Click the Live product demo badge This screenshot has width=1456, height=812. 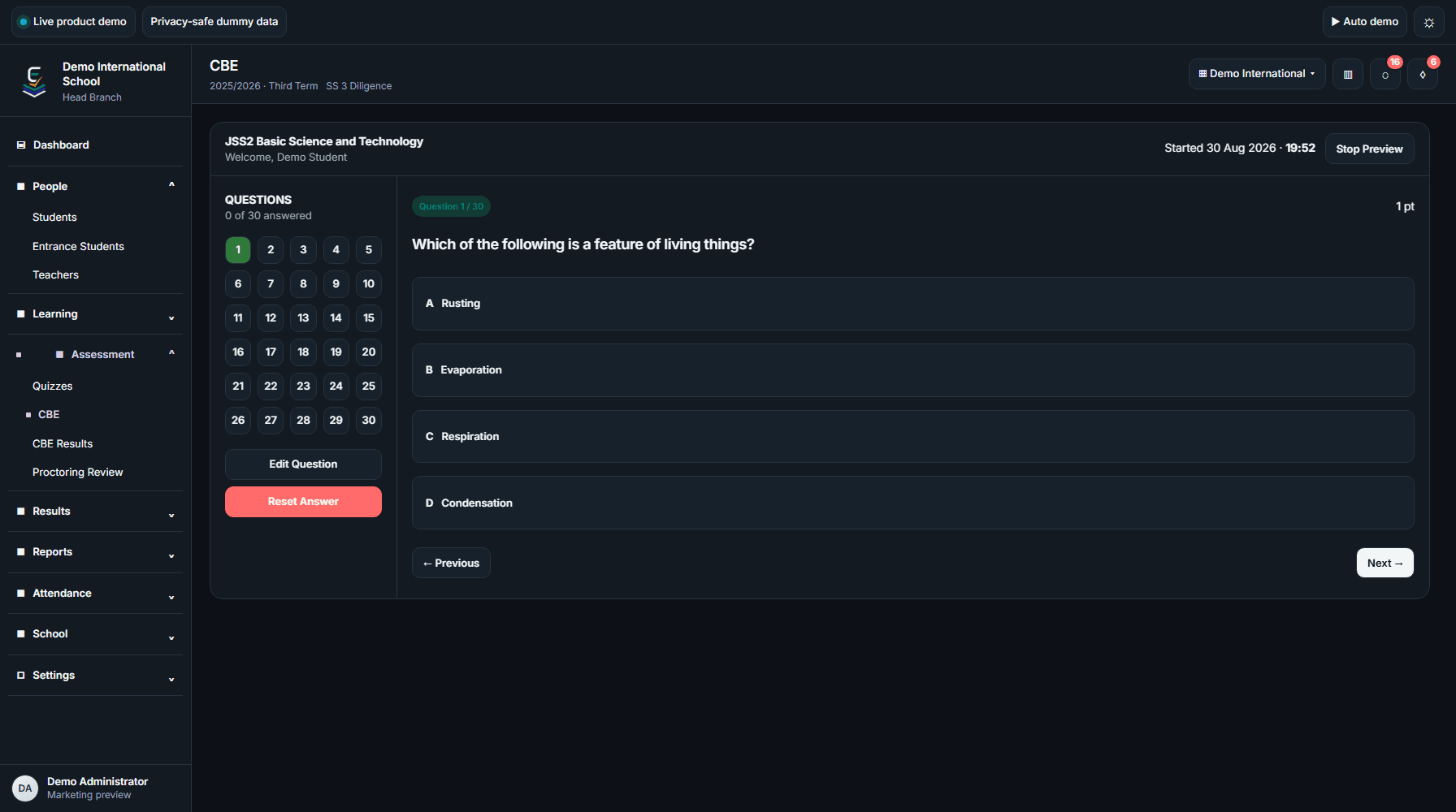coord(73,22)
